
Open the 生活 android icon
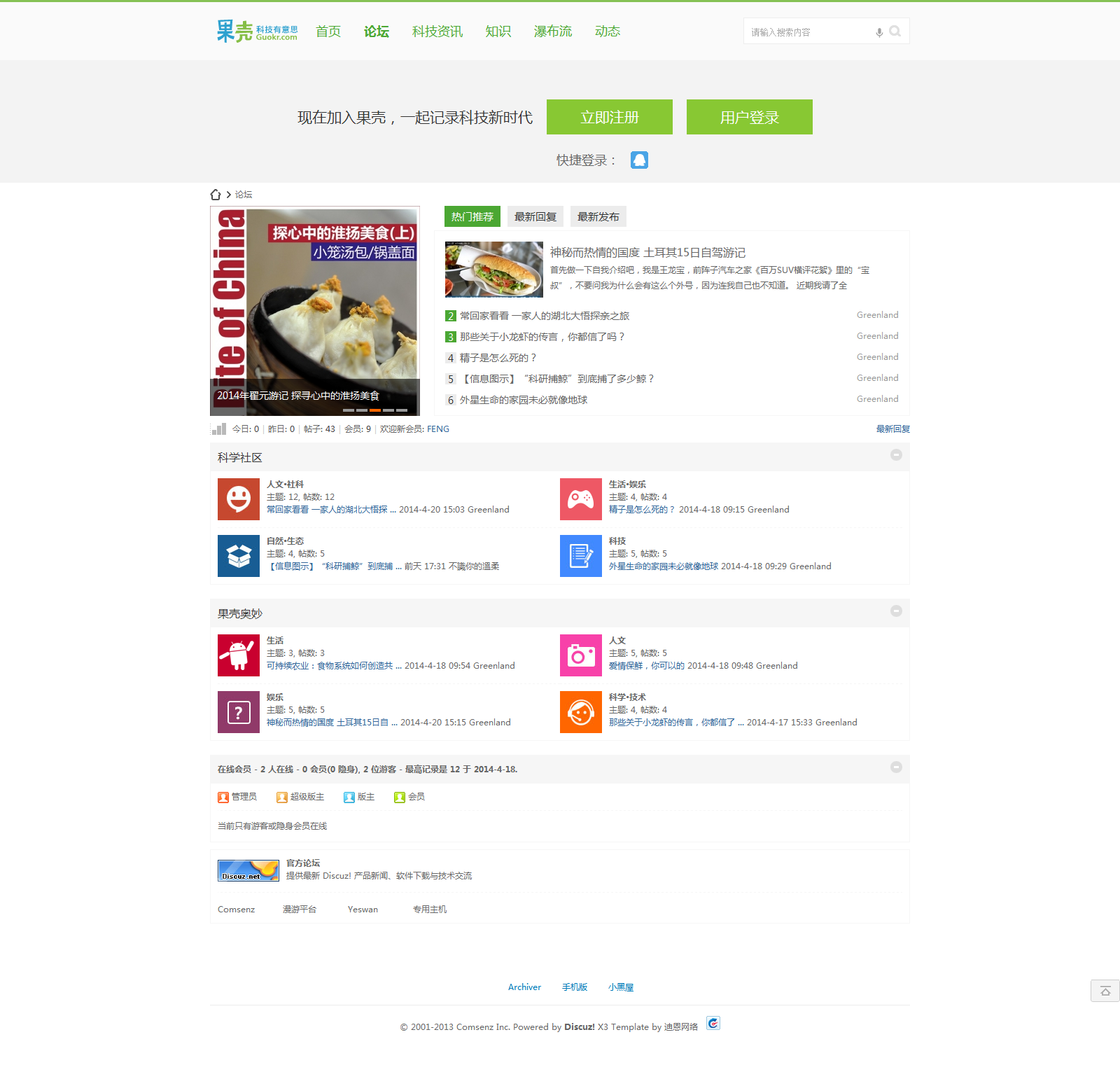tap(239, 655)
